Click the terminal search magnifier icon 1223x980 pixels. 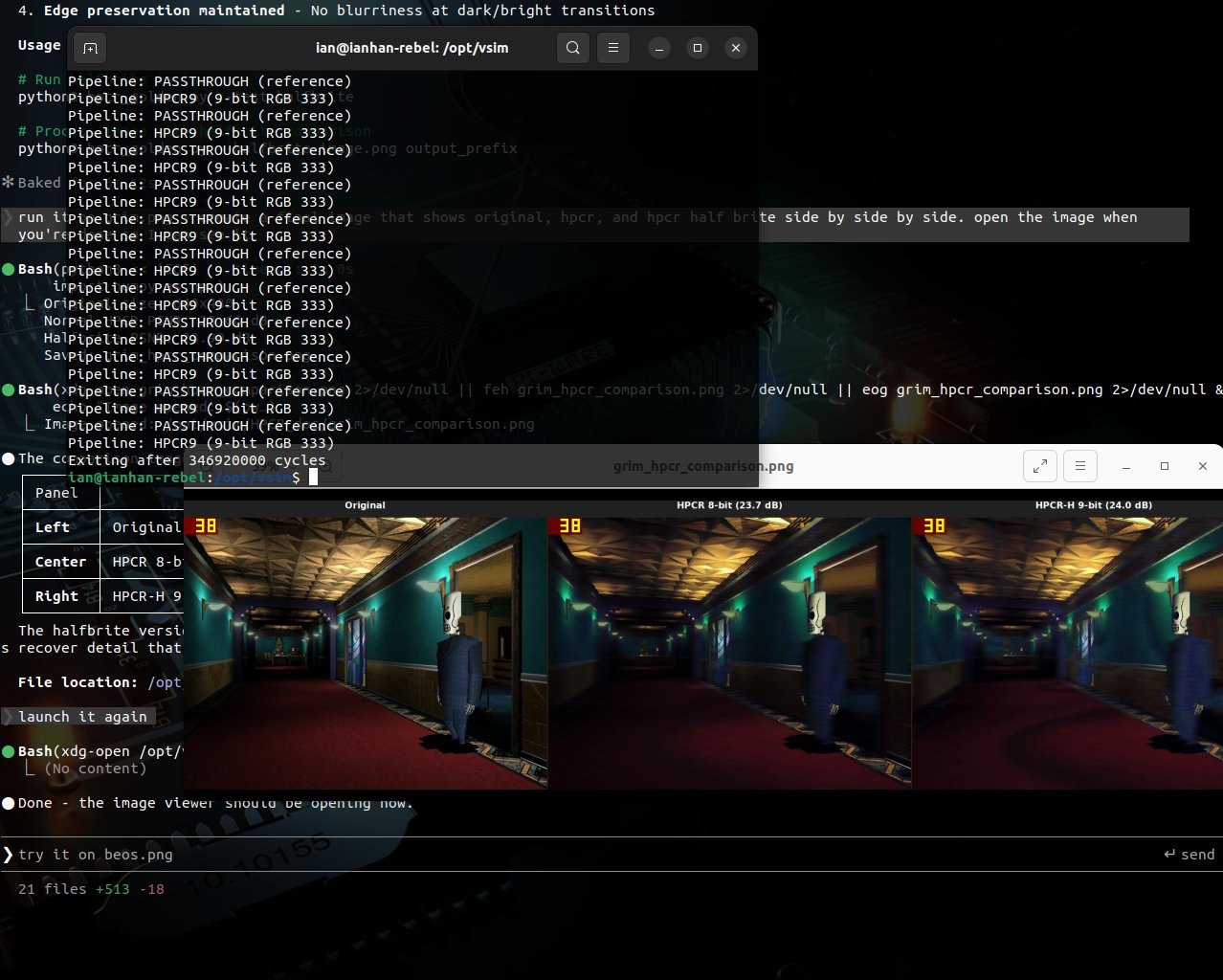572,48
